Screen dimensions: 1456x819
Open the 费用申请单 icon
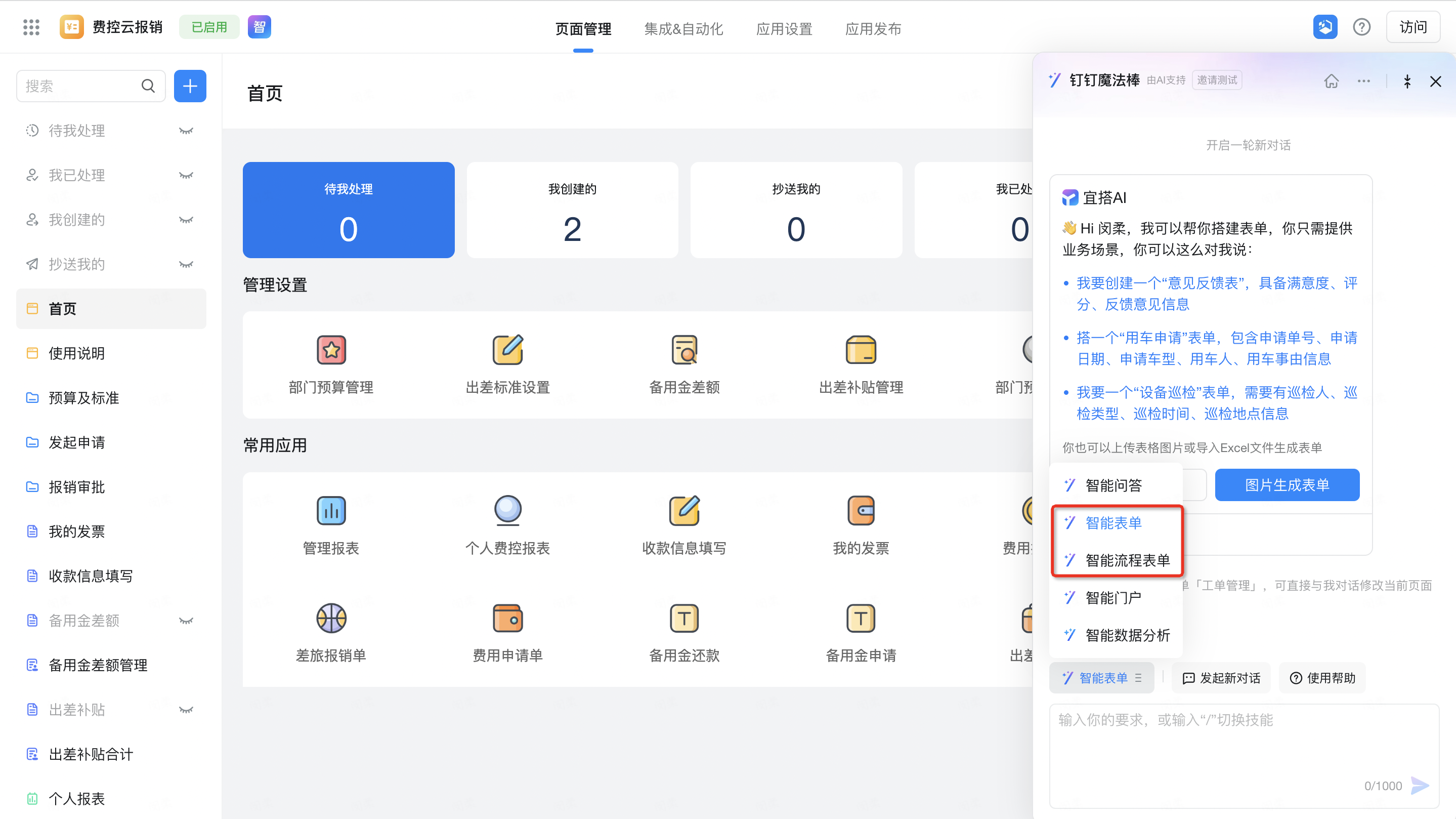click(x=507, y=618)
